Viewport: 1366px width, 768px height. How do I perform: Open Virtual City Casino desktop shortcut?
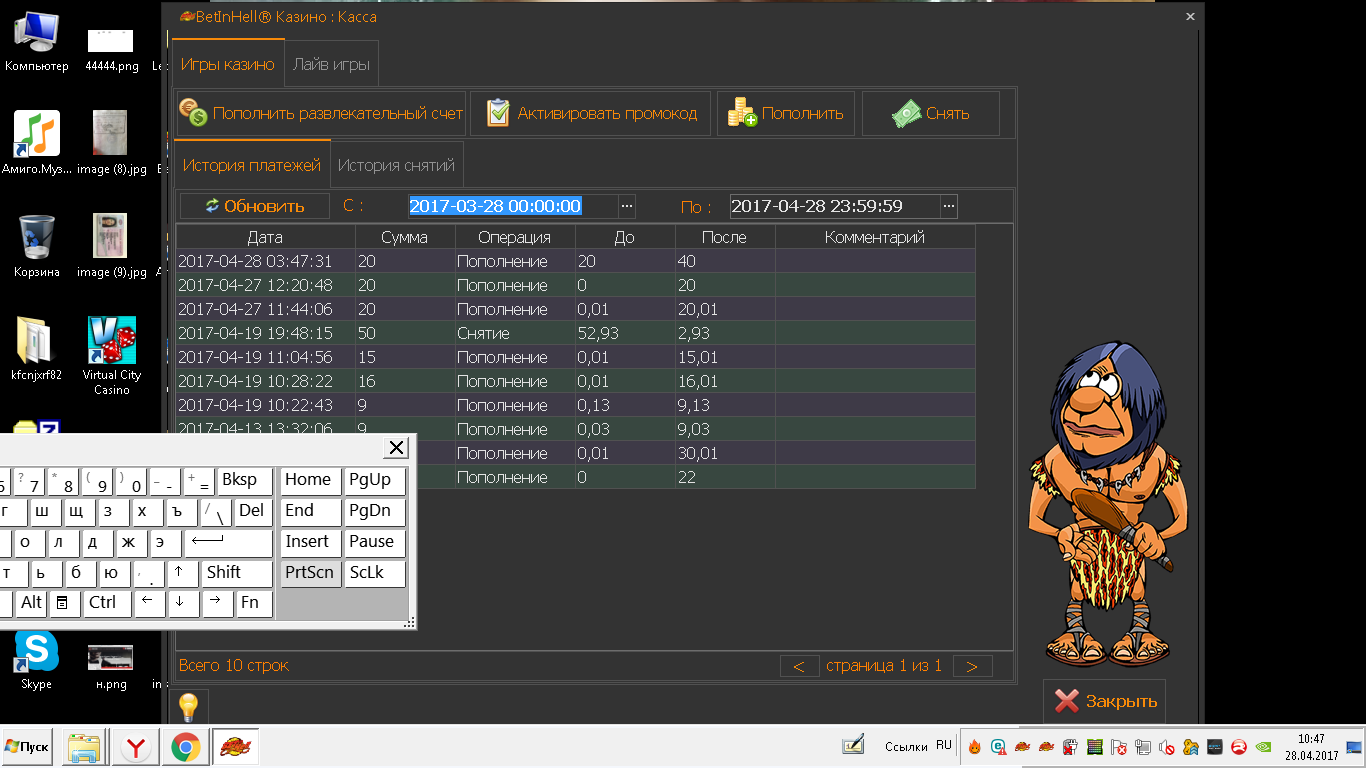coord(111,343)
